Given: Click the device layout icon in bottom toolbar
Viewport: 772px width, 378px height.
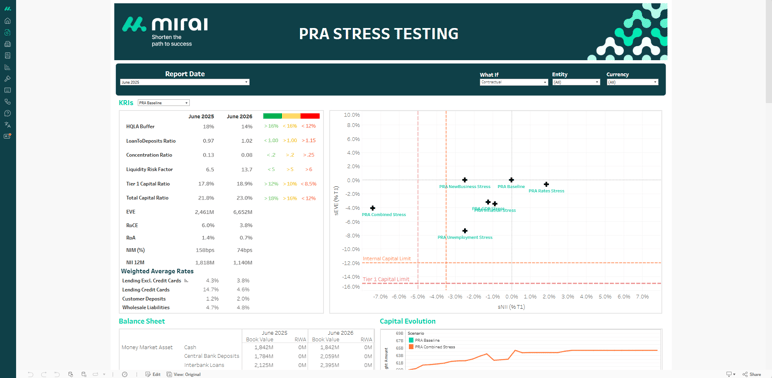Looking at the screenshot, I should coord(96,374).
